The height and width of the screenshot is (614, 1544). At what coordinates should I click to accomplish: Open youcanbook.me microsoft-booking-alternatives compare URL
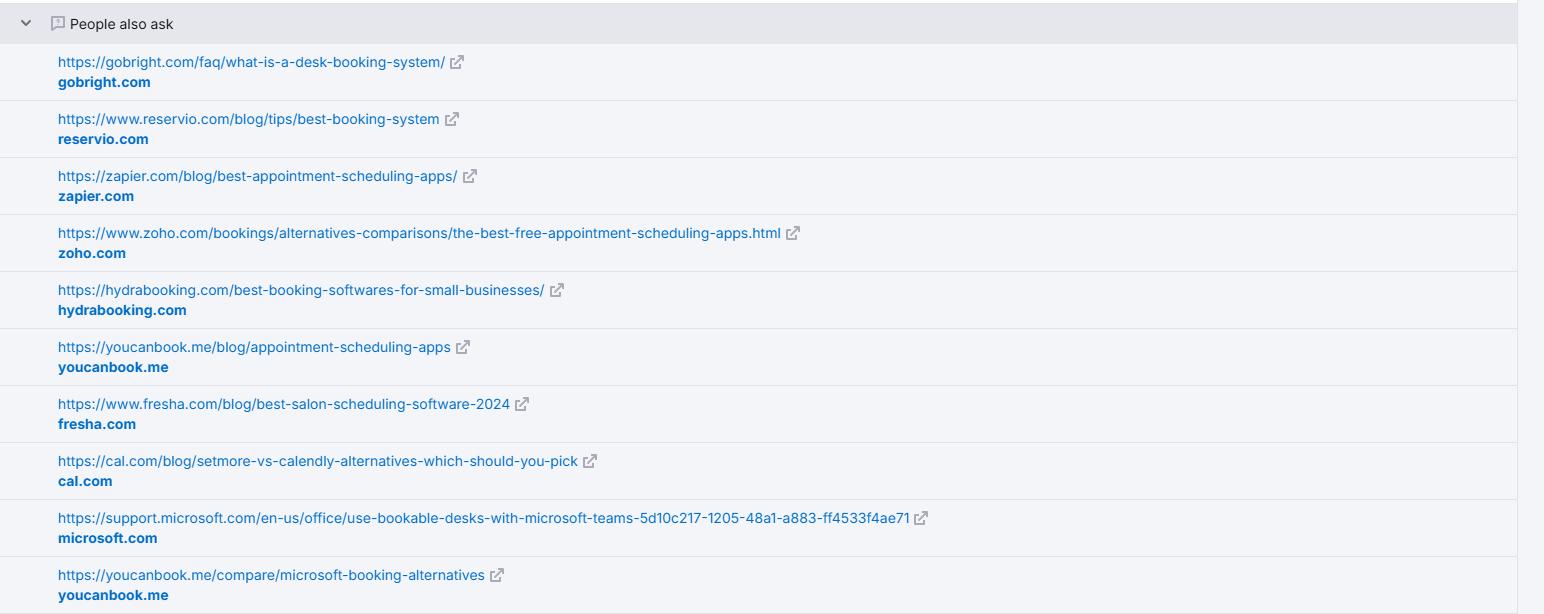pyautogui.click(x=271, y=575)
